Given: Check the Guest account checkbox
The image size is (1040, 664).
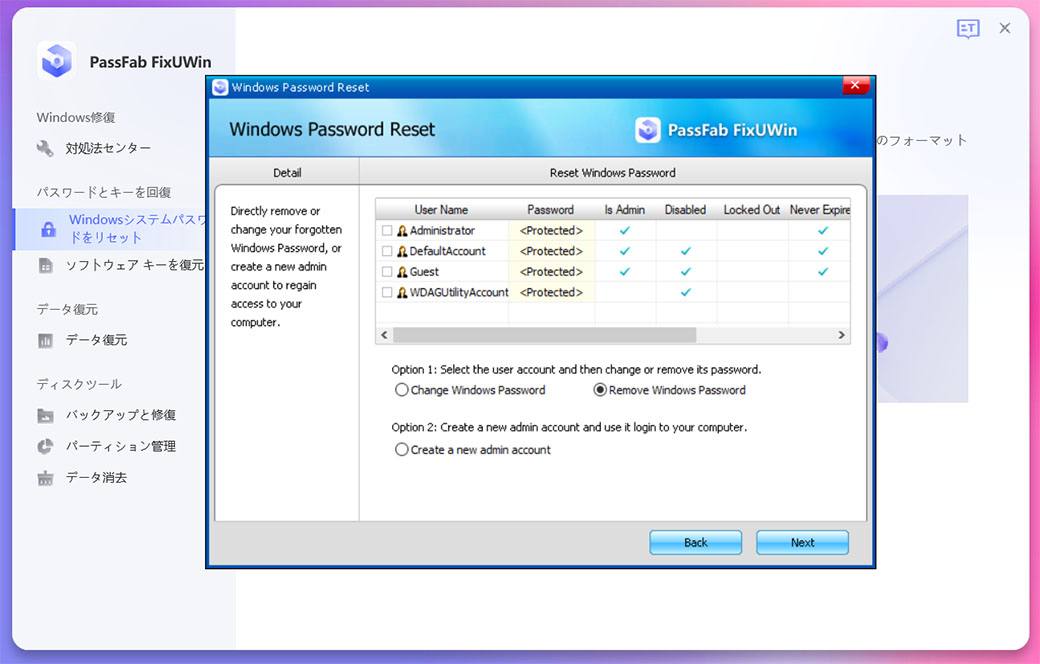Looking at the screenshot, I should point(386,271).
